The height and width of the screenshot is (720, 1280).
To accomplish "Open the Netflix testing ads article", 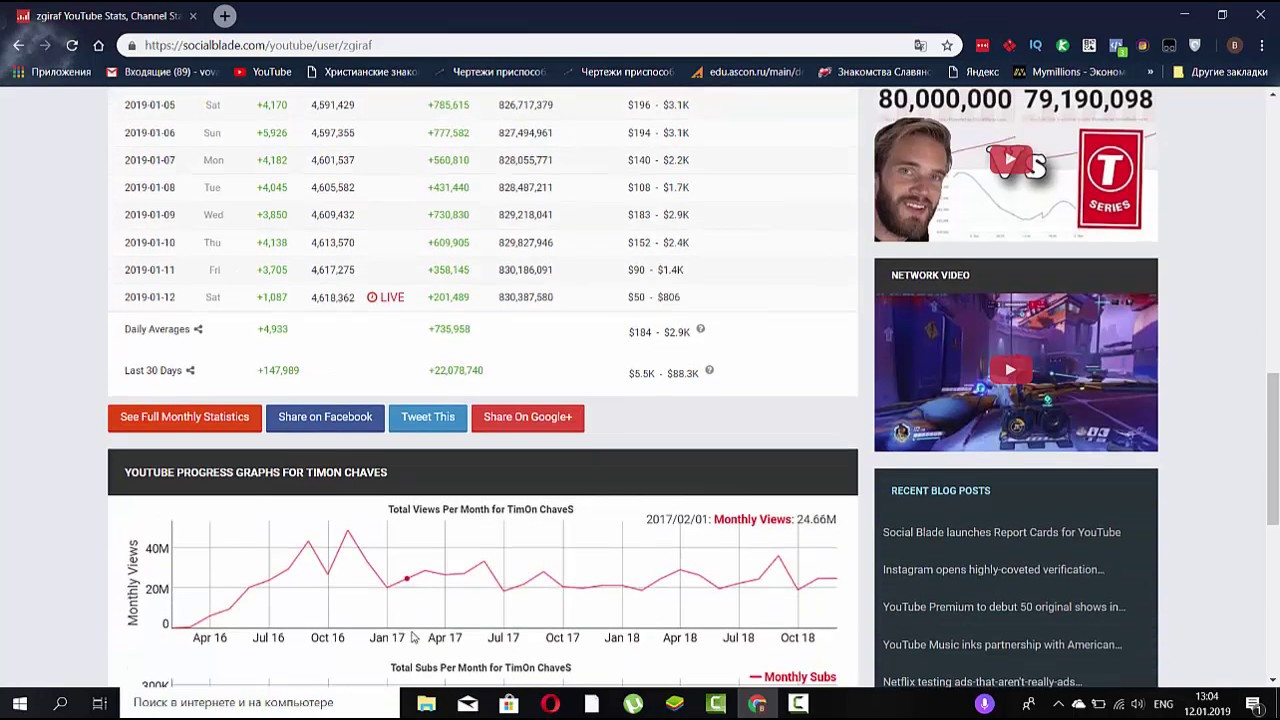I will [x=982, y=682].
